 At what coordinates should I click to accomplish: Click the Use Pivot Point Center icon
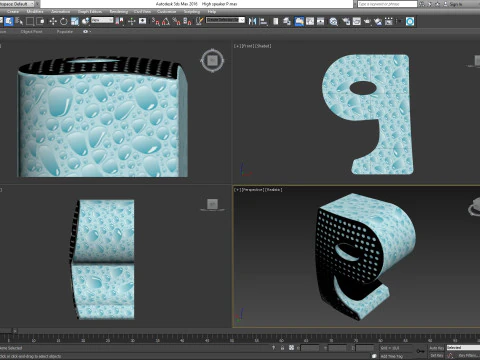click(119, 21)
